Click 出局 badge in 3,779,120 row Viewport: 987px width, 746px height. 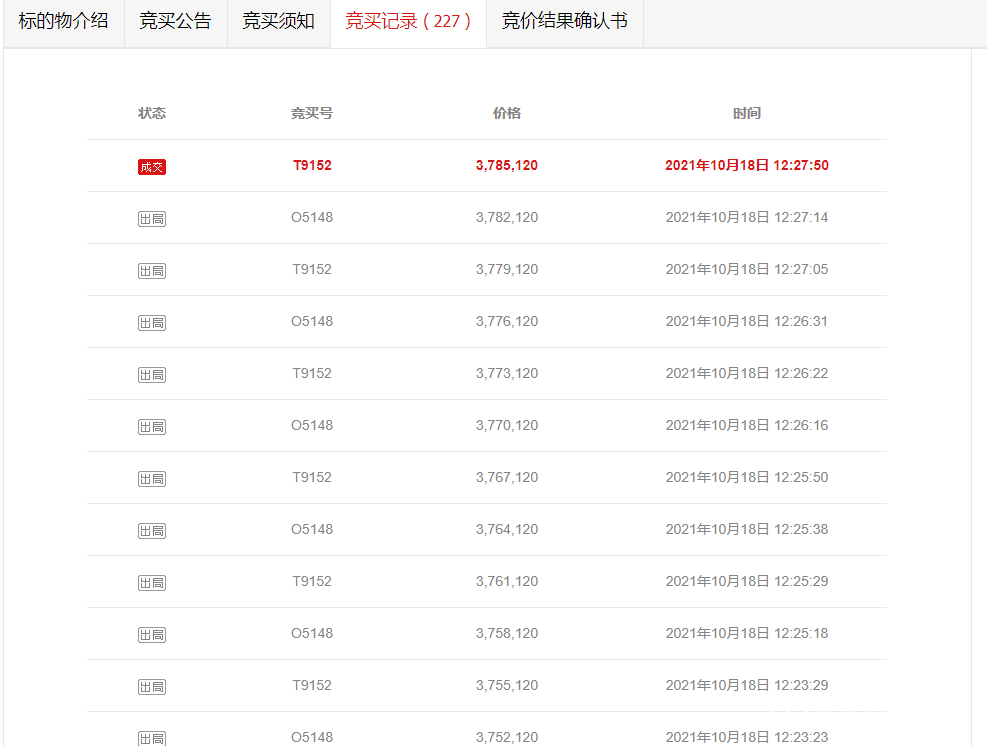click(152, 271)
